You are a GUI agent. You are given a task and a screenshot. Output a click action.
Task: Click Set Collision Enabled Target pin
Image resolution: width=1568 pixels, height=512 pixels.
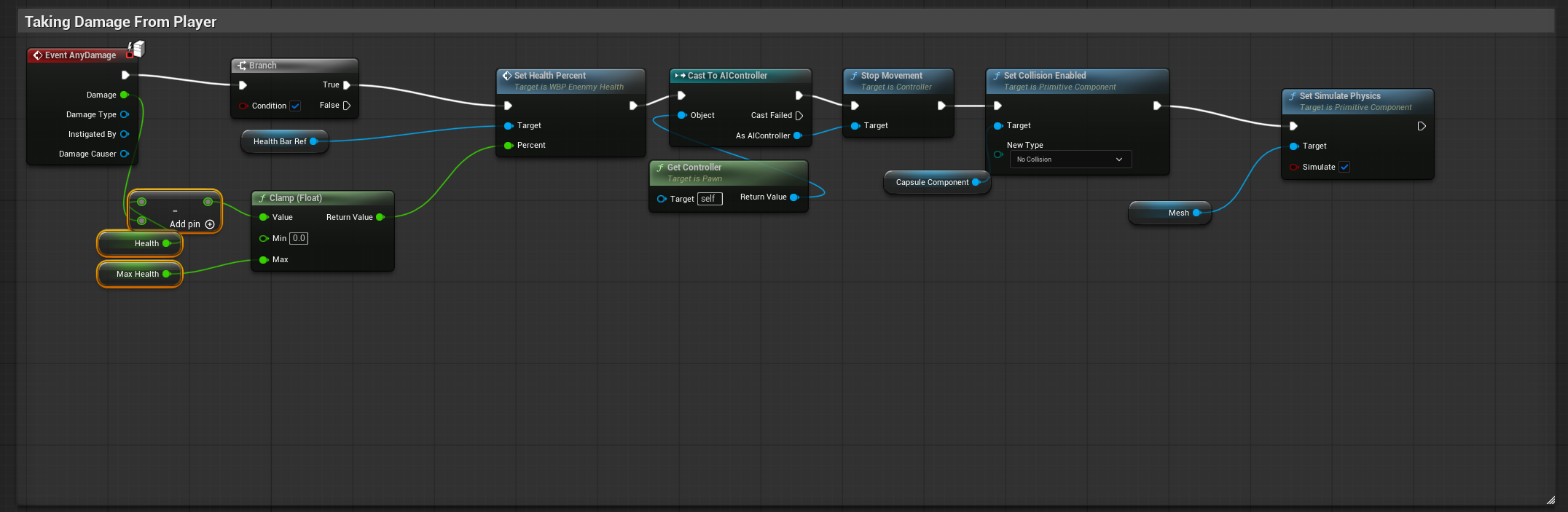(998, 126)
